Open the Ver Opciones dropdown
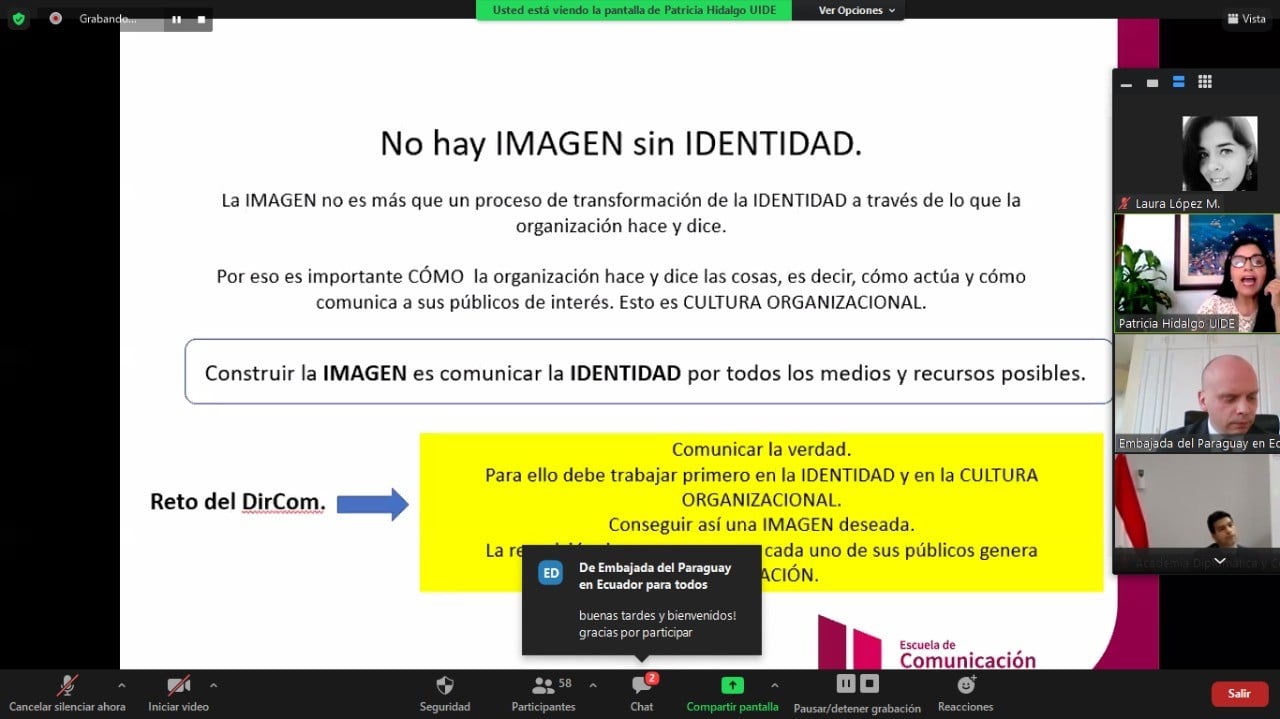The width and height of the screenshot is (1280, 719). tap(857, 10)
